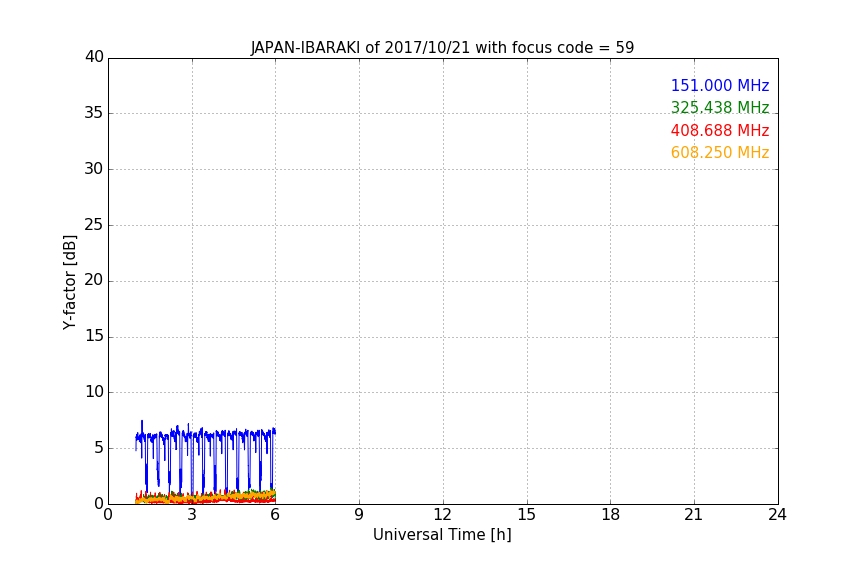Viewport: 864px width, 576px height.
Task: Select the 608.250 MHz legend label
Action: click(x=720, y=153)
